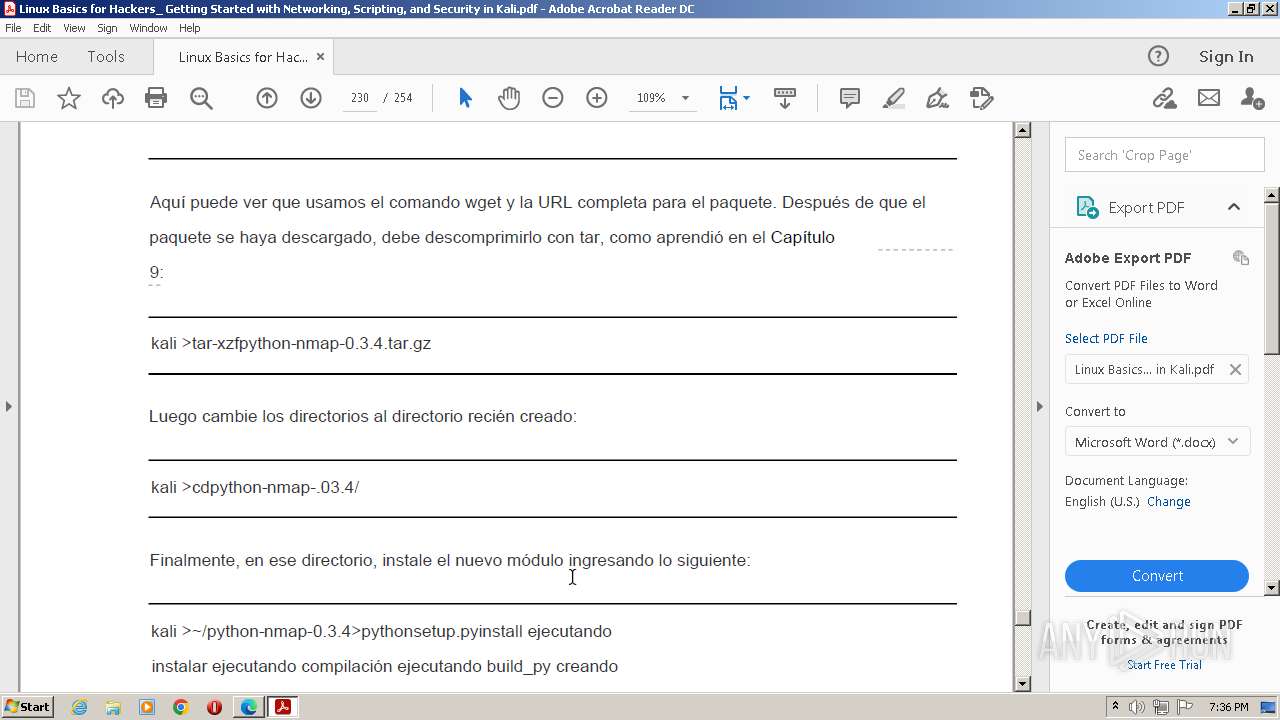The image size is (1280, 720).
Task: Click the fit page width icon
Action: point(728,98)
